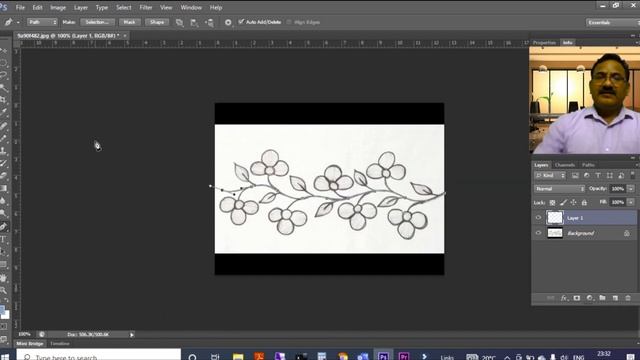Click the Mask button
640x360 pixels.
pyautogui.click(x=129, y=22)
